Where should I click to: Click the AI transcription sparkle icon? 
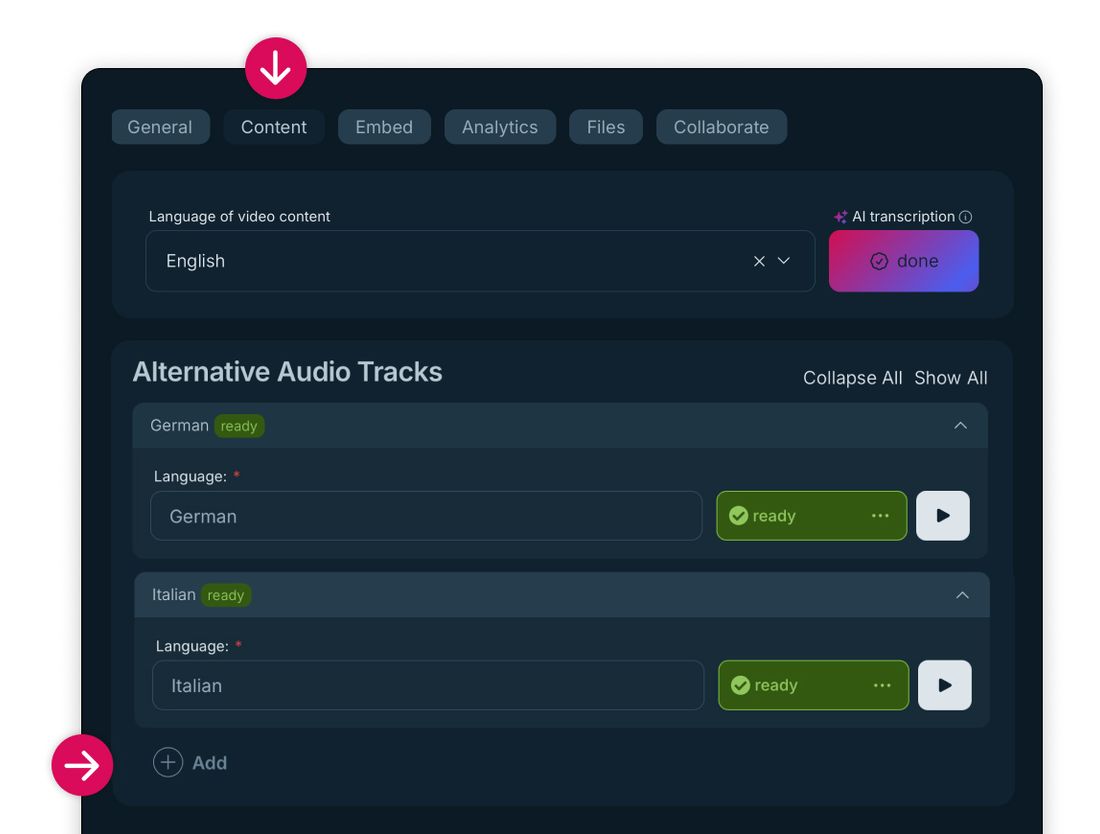pos(840,217)
